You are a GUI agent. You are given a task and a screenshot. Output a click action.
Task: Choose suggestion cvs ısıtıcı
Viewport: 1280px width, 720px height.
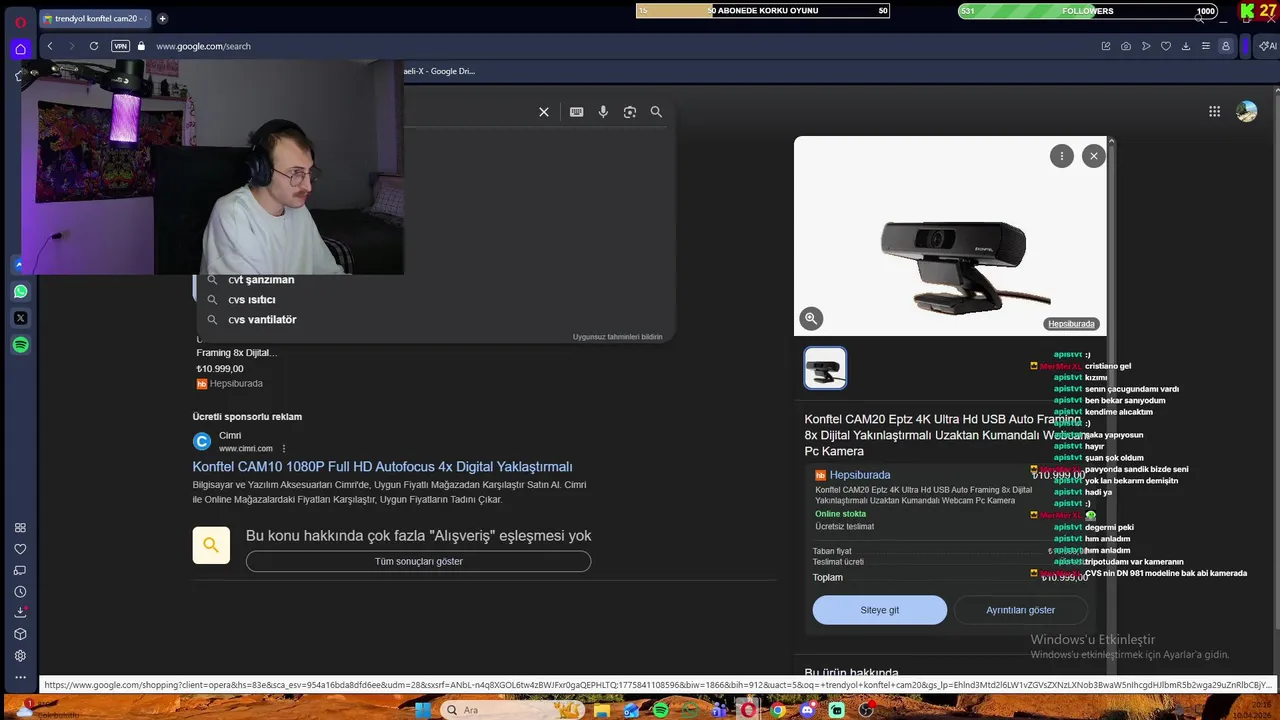252,300
